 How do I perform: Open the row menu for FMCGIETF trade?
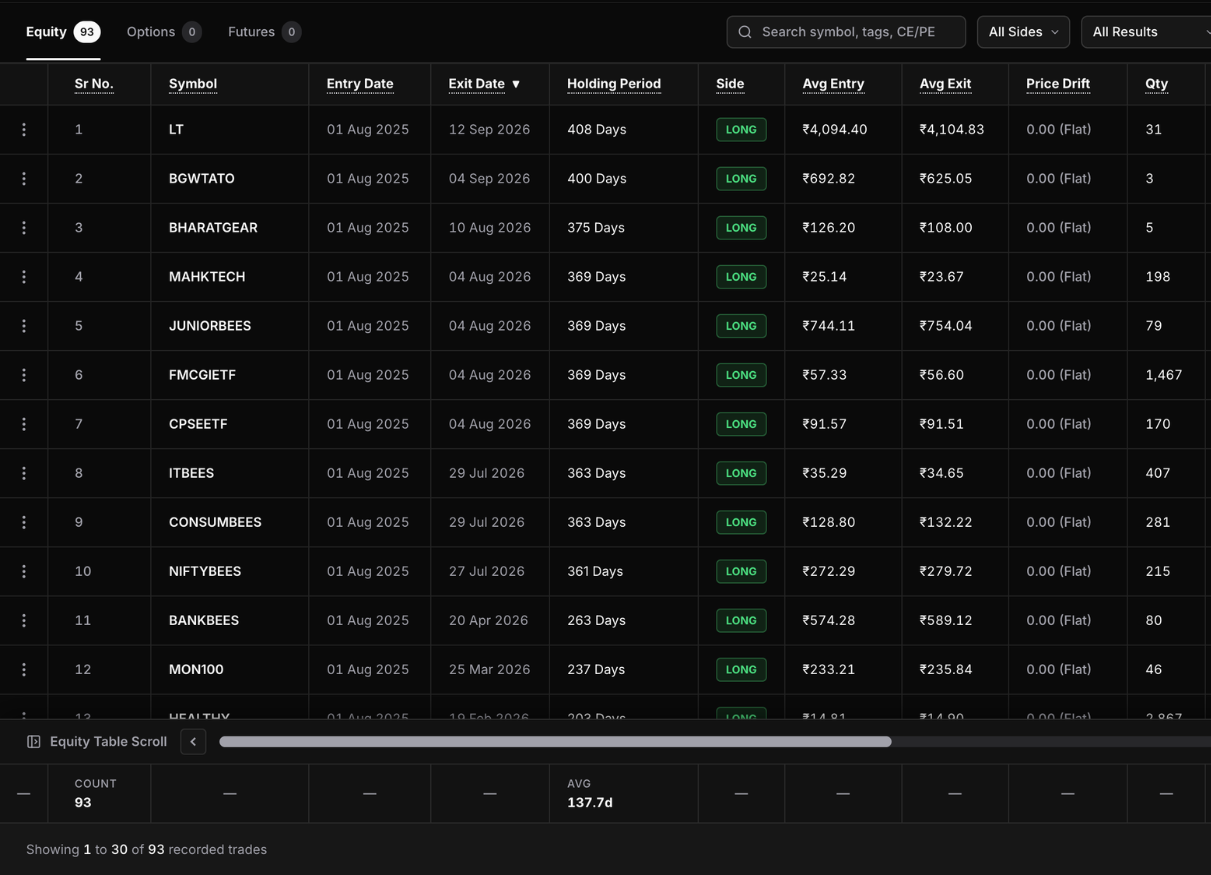point(24,375)
